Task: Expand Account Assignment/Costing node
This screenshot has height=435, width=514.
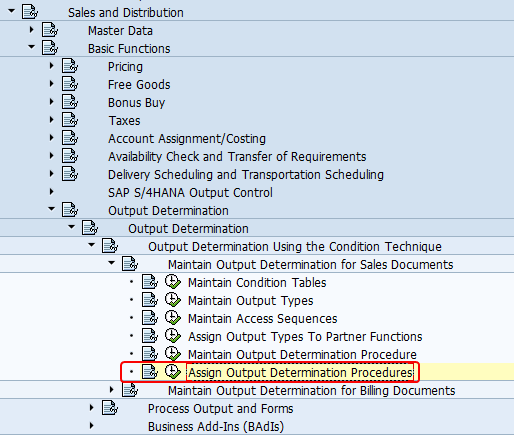Action: [52, 138]
